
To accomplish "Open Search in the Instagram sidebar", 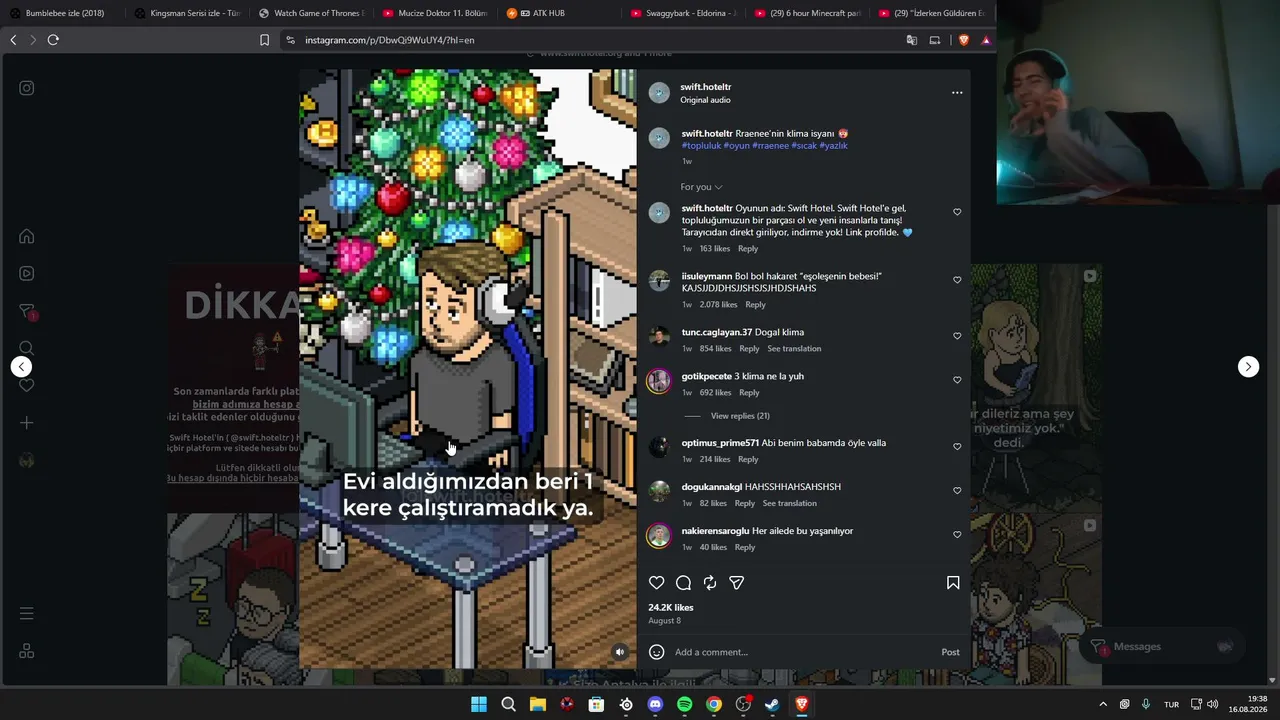I will 27,348.
